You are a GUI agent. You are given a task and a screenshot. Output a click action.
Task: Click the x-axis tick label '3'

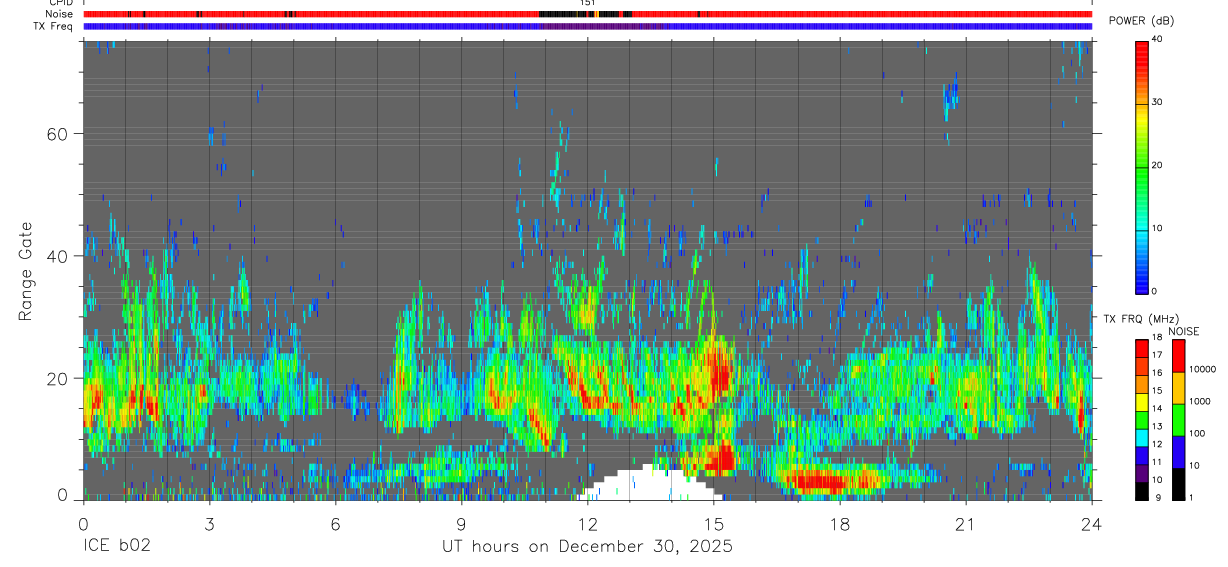pos(209,524)
